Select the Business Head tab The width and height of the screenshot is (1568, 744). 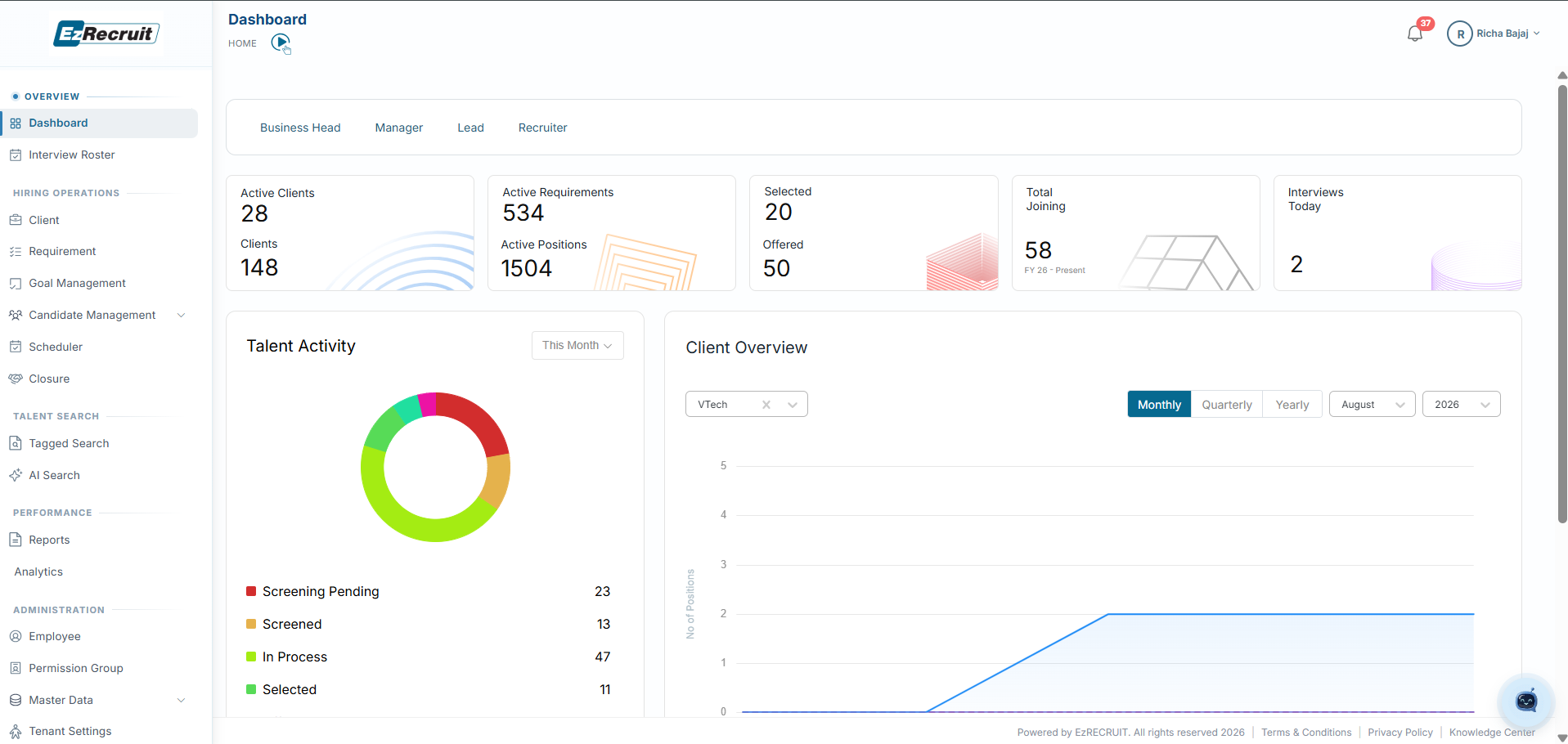click(300, 128)
